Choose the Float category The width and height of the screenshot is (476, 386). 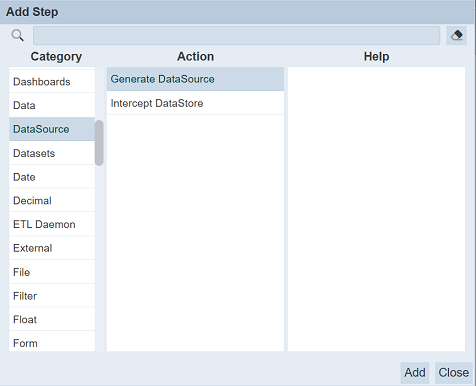52,319
